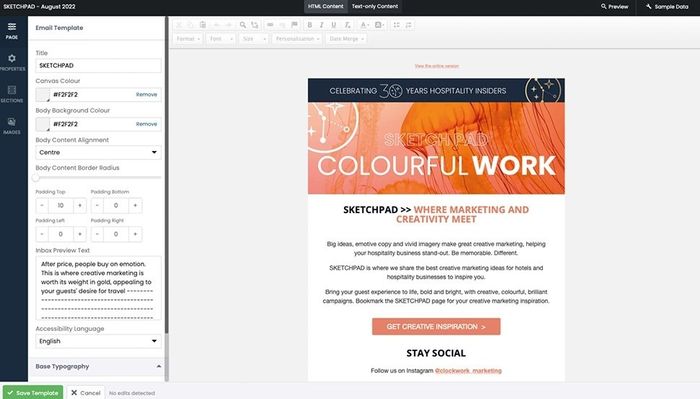Viewport: 700px width, 399px height.
Task: Open the Personalisation dropdown
Action: pyautogui.click(x=297, y=39)
